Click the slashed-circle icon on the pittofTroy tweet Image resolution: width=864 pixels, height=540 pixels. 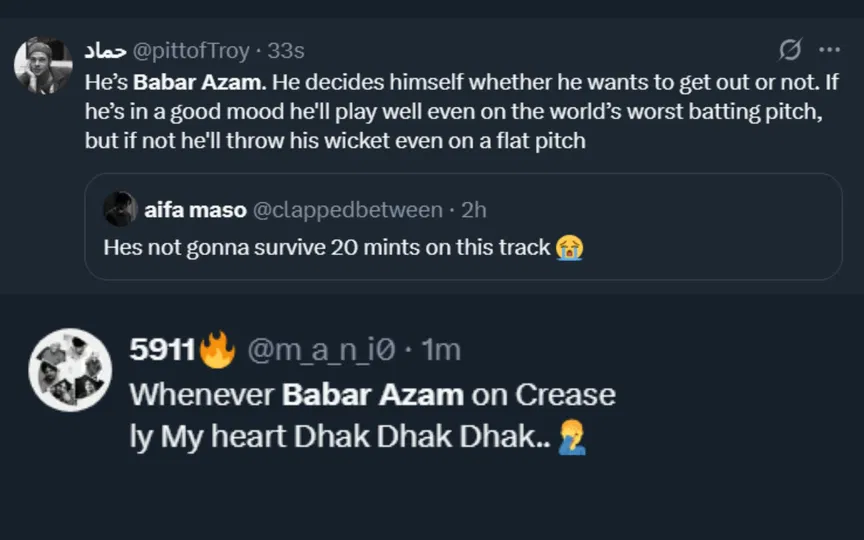(790, 49)
